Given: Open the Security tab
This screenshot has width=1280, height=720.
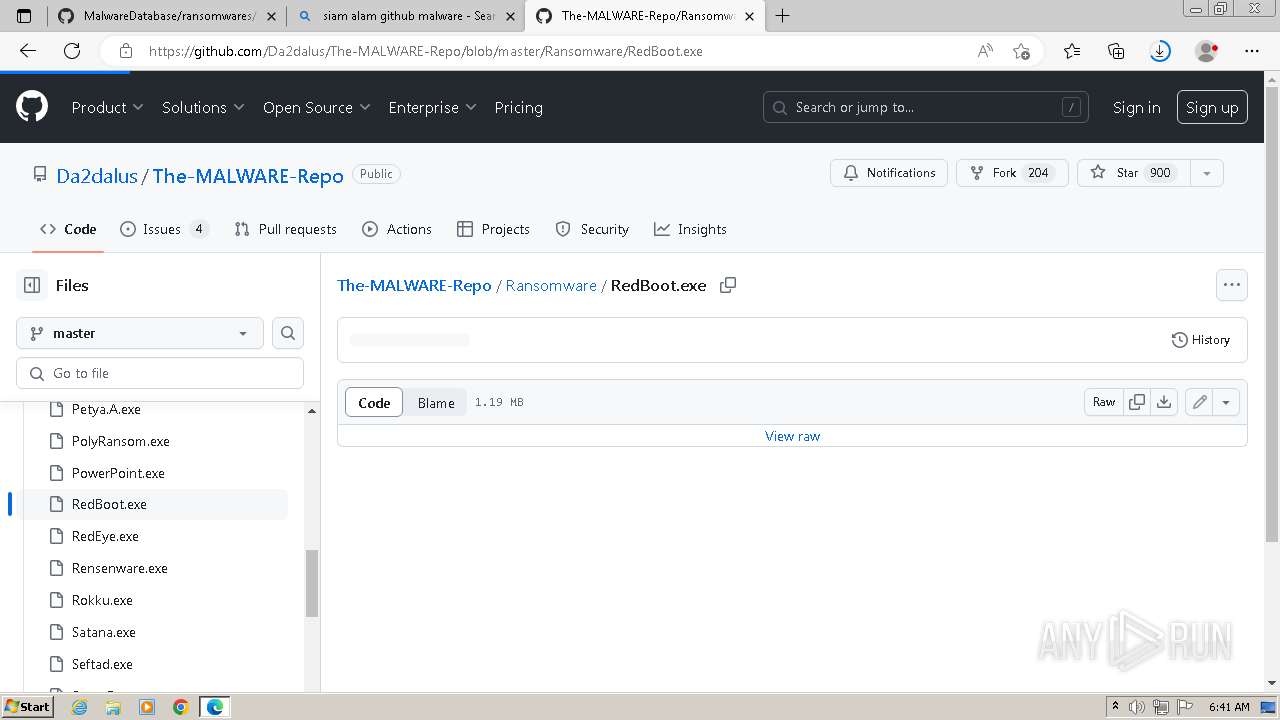Looking at the screenshot, I should pyautogui.click(x=592, y=229).
